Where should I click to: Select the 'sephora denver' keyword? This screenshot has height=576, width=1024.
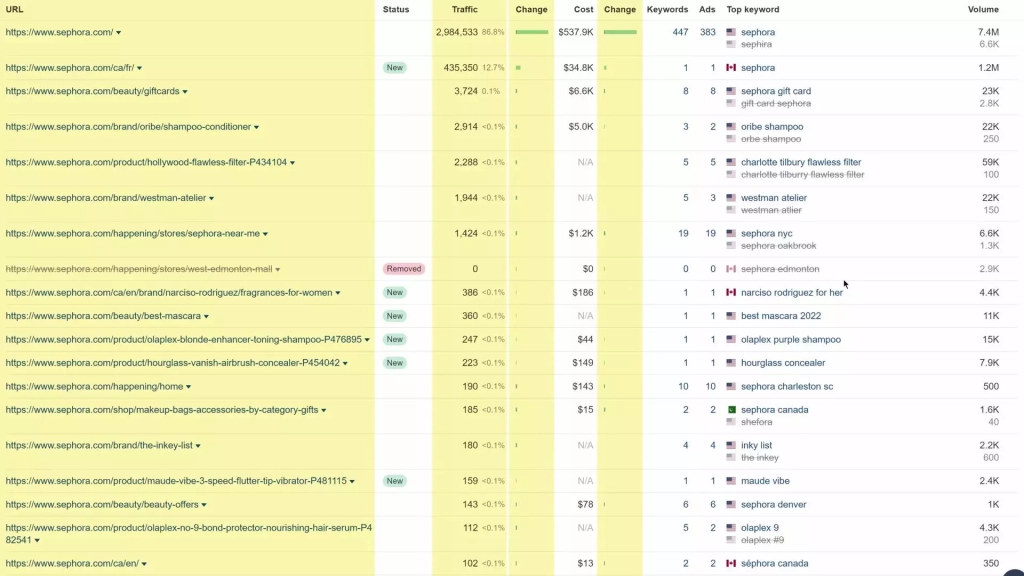[773, 504]
